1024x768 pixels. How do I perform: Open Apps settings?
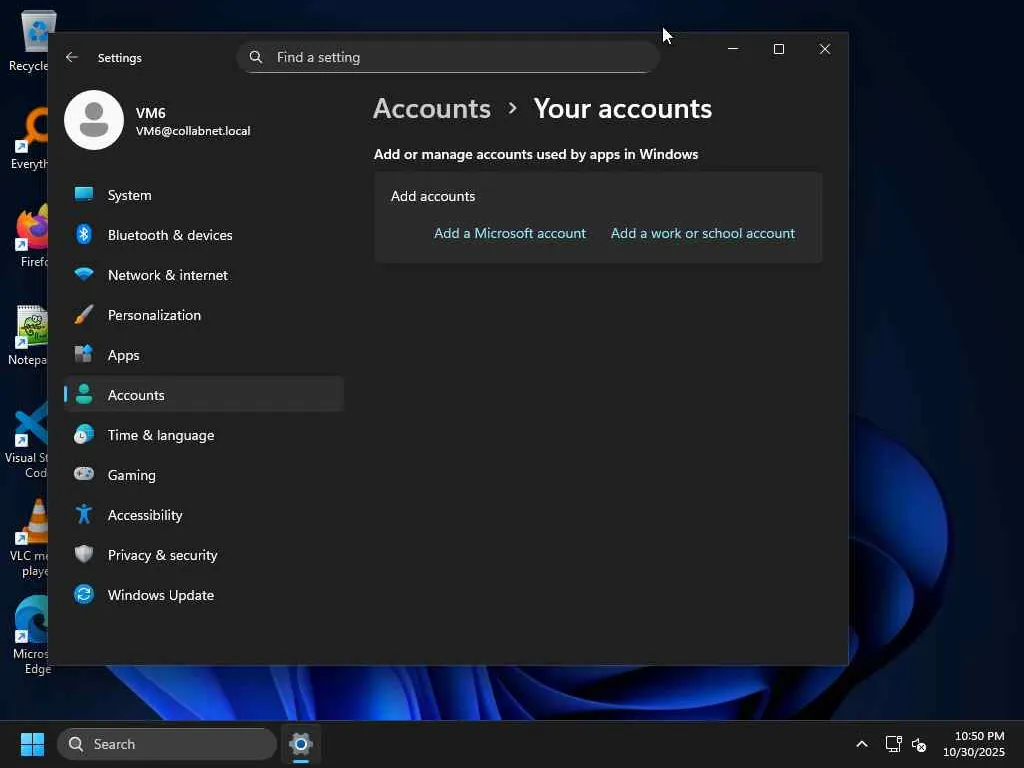click(x=204, y=355)
